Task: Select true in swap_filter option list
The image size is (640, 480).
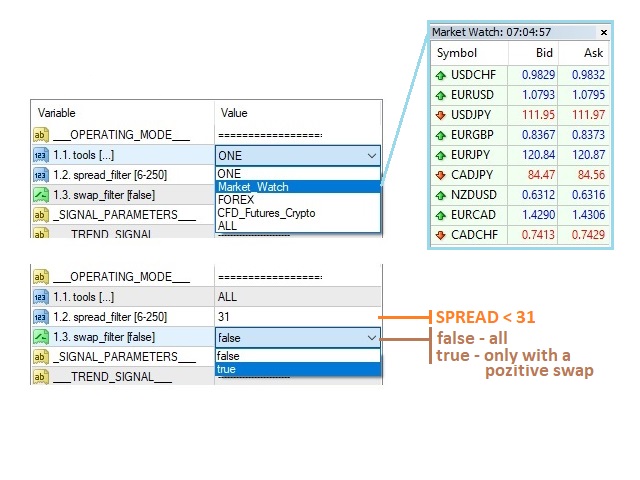Action: (x=298, y=369)
